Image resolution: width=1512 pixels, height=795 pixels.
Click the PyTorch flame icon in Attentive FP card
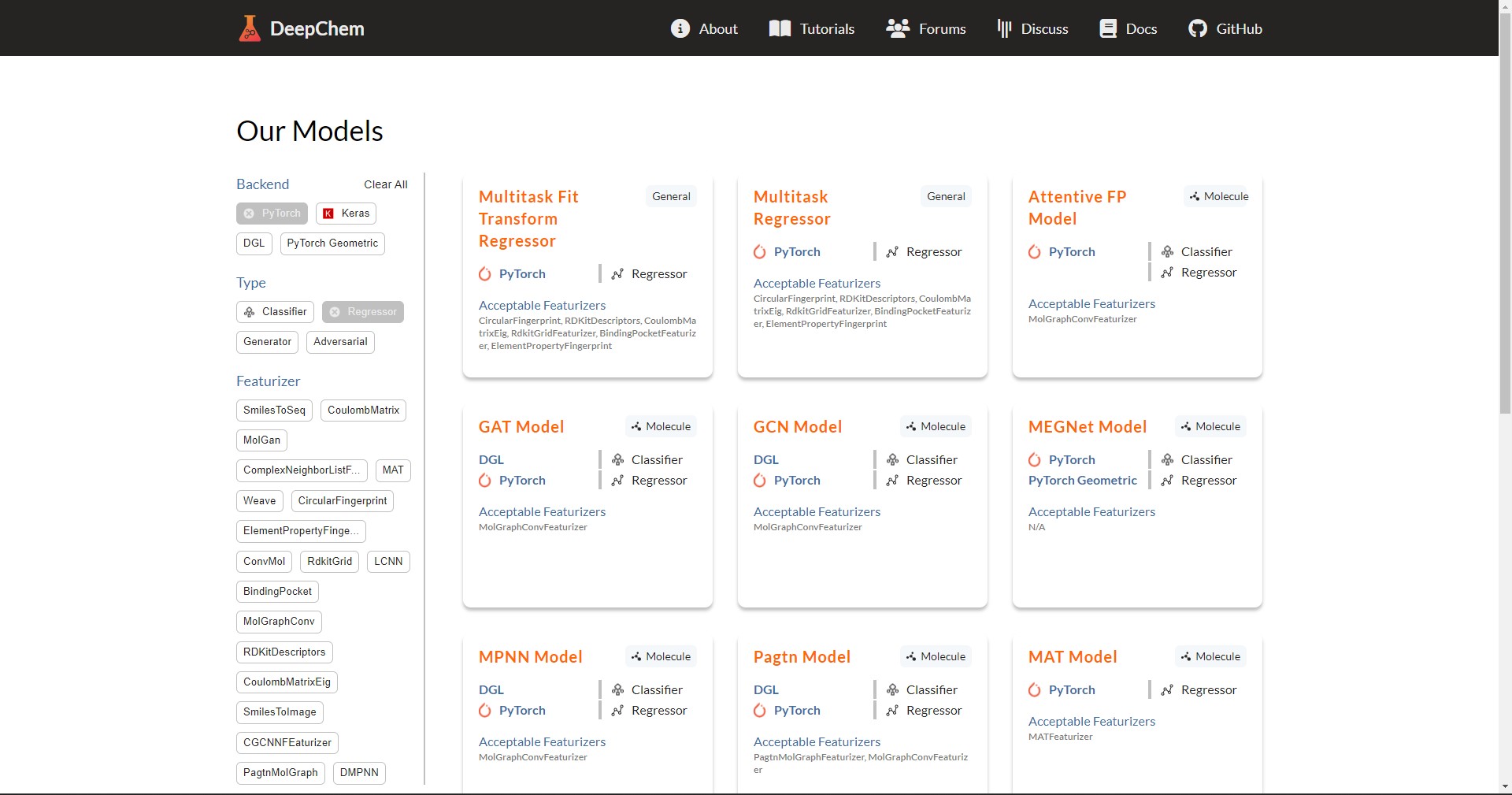1035,252
